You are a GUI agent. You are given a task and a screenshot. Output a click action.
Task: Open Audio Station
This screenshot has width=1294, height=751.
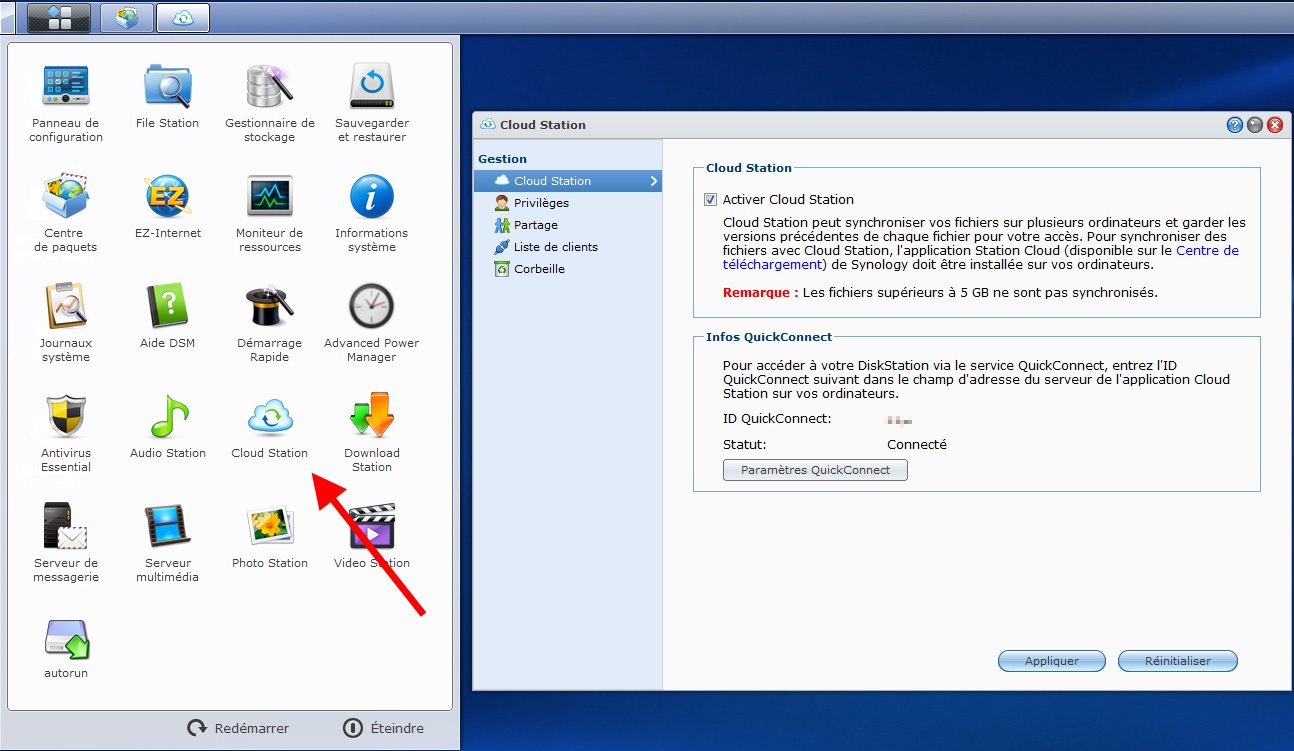167,426
